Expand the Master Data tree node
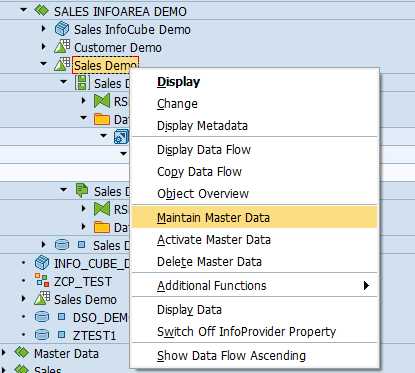The height and width of the screenshot is (373, 415). (4, 352)
